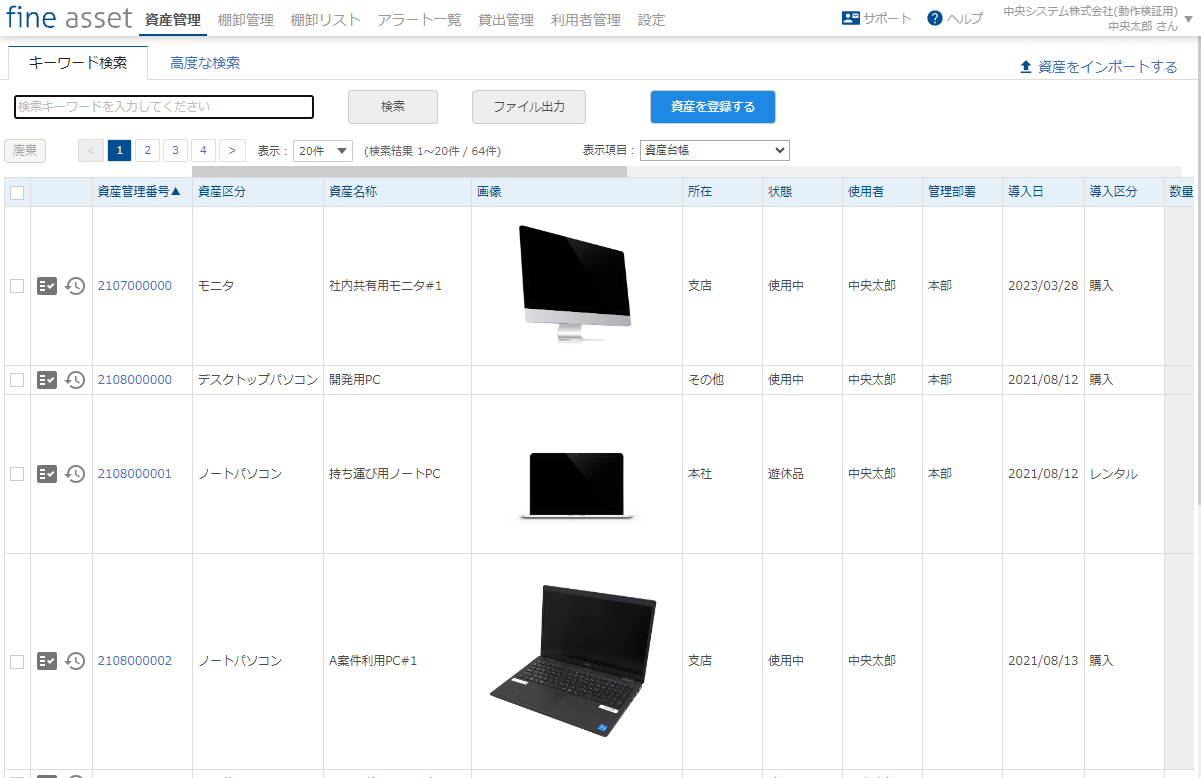Check the checkbox on the モニタ row
Screen dimensions: 1201x778
point(16,285)
